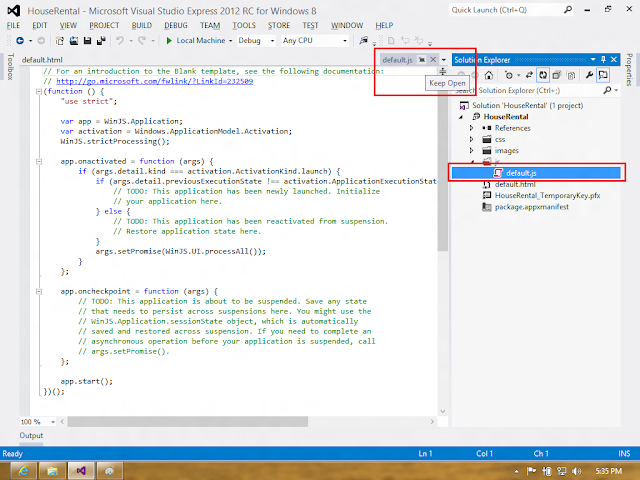Expand the References node
This screenshot has width=640, height=480.
pyautogui.click(x=471, y=128)
